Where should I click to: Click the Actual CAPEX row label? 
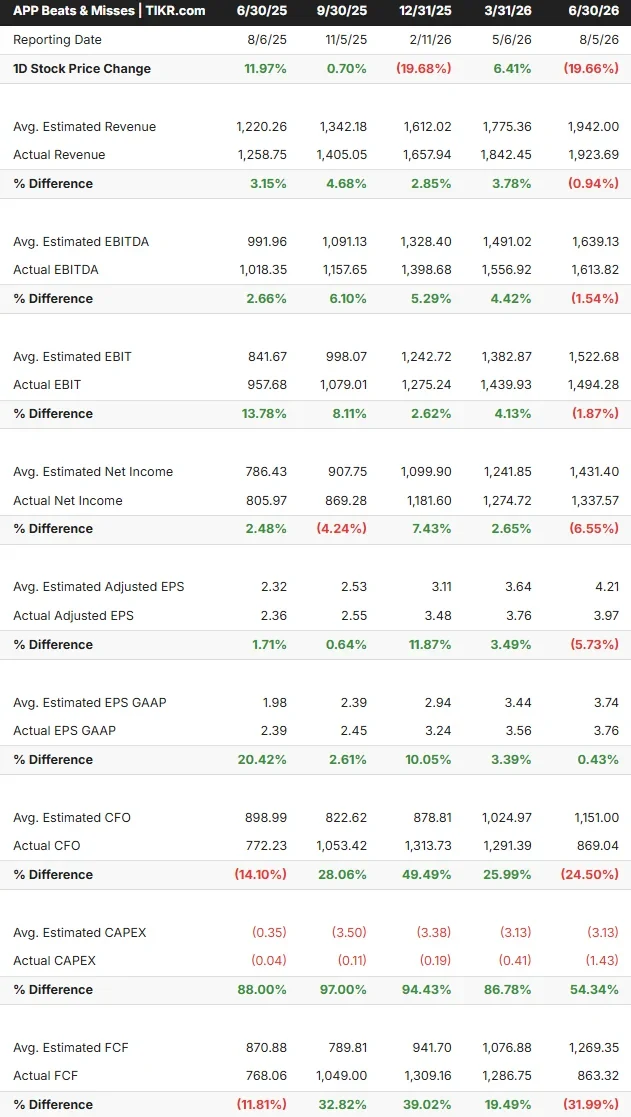(54, 961)
